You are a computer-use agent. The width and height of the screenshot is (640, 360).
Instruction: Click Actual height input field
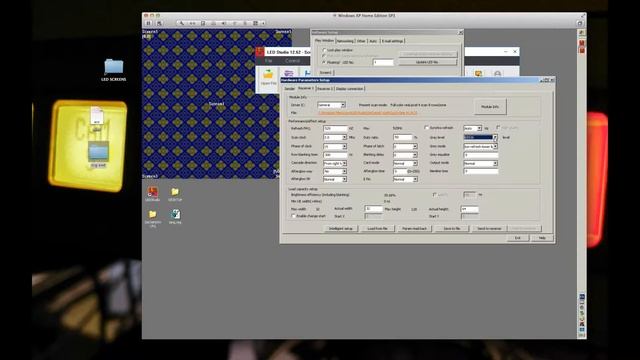point(469,209)
